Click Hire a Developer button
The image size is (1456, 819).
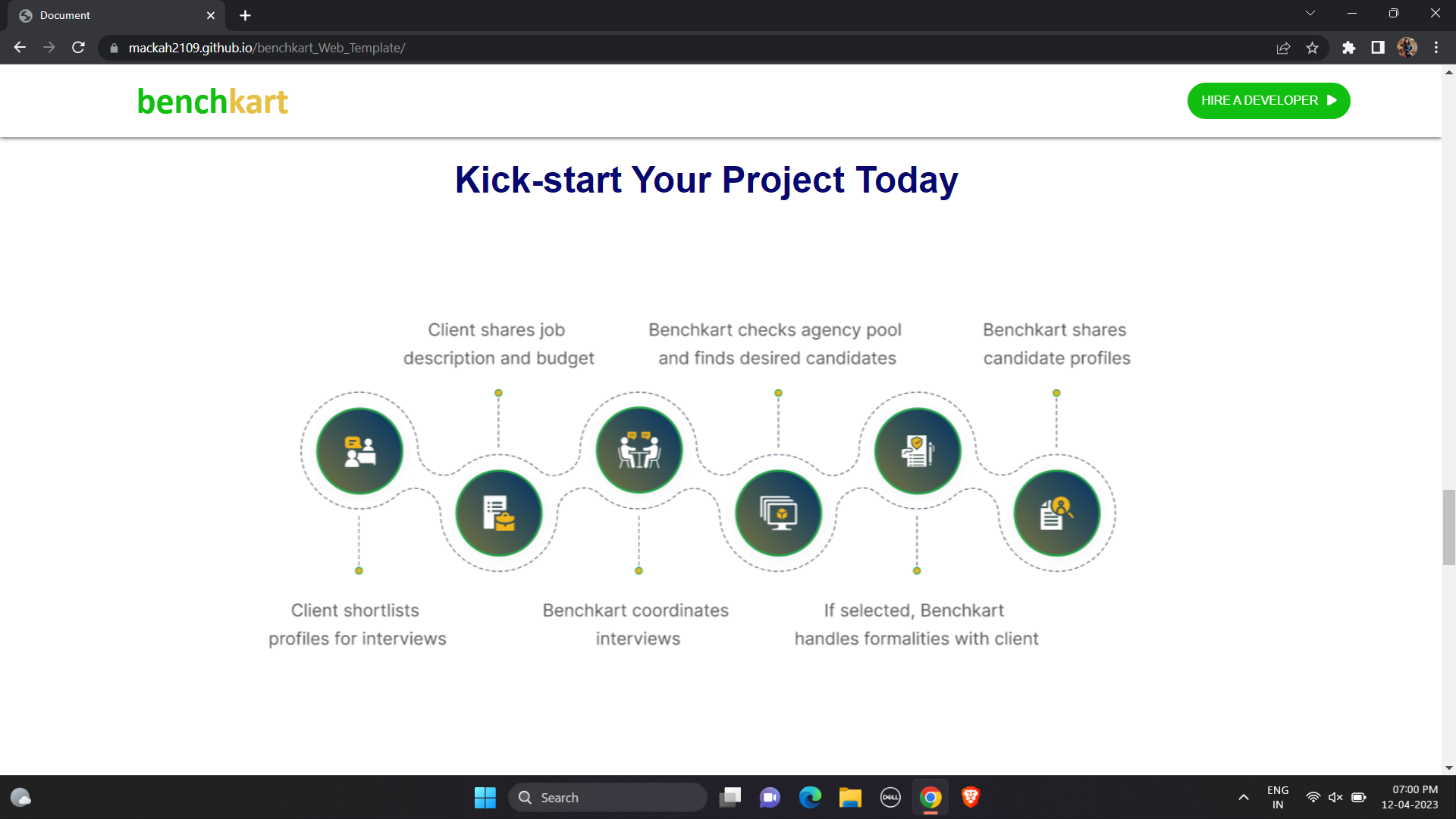coord(1269,101)
